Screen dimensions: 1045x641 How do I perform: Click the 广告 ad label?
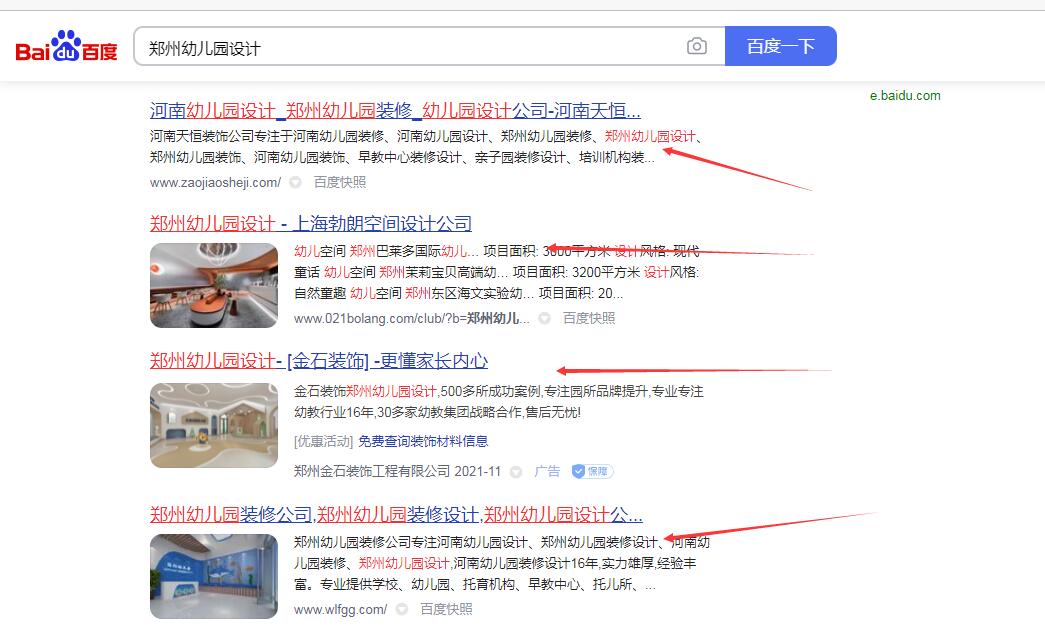pos(547,471)
